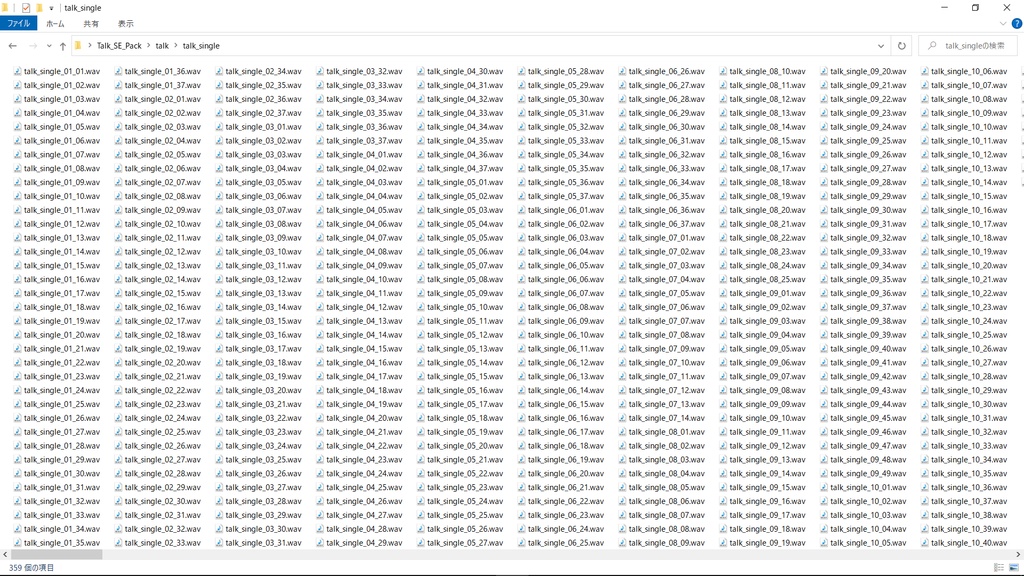Screen dimensions: 1024x576
Task: Open the ファイル menu tab
Action: [x=18, y=24]
